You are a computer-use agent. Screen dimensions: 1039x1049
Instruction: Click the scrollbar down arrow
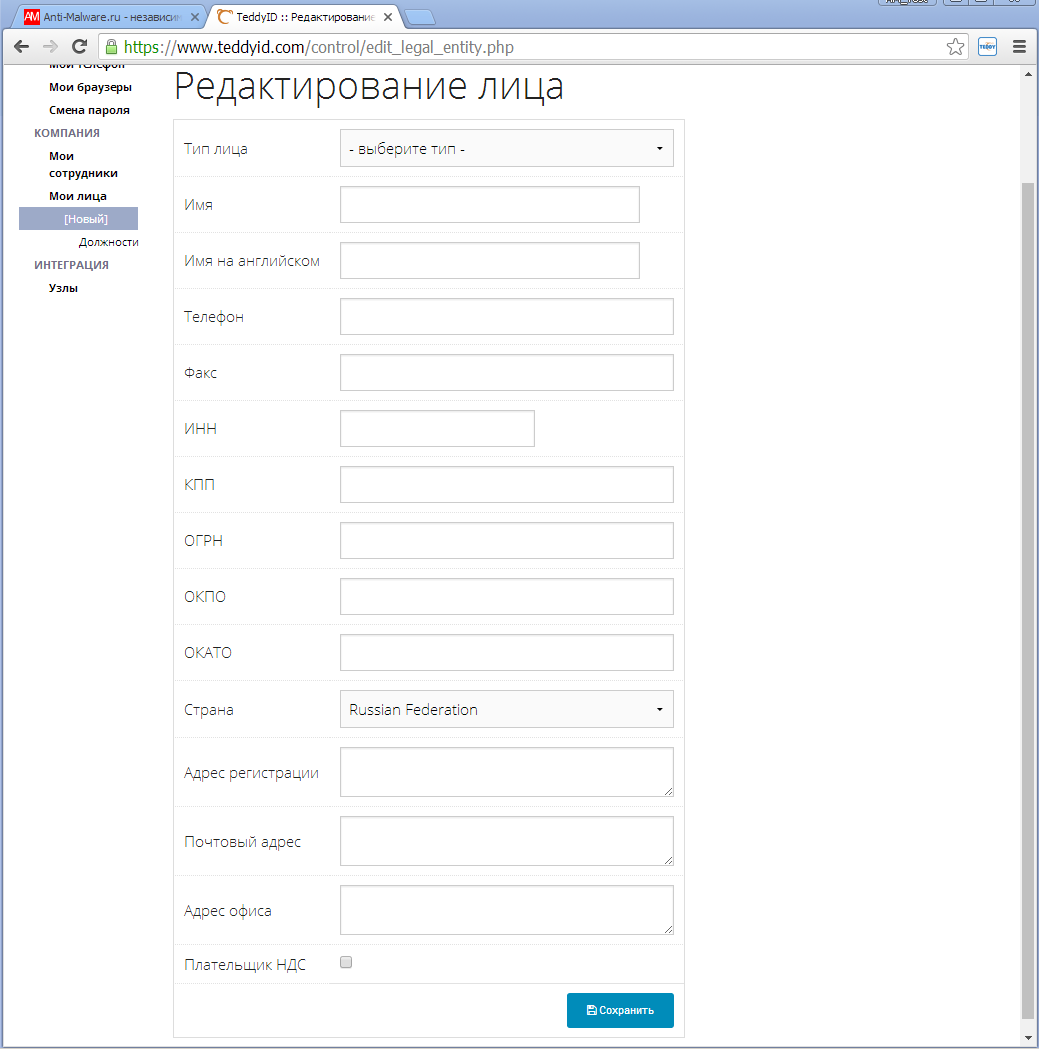click(1028, 1038)
